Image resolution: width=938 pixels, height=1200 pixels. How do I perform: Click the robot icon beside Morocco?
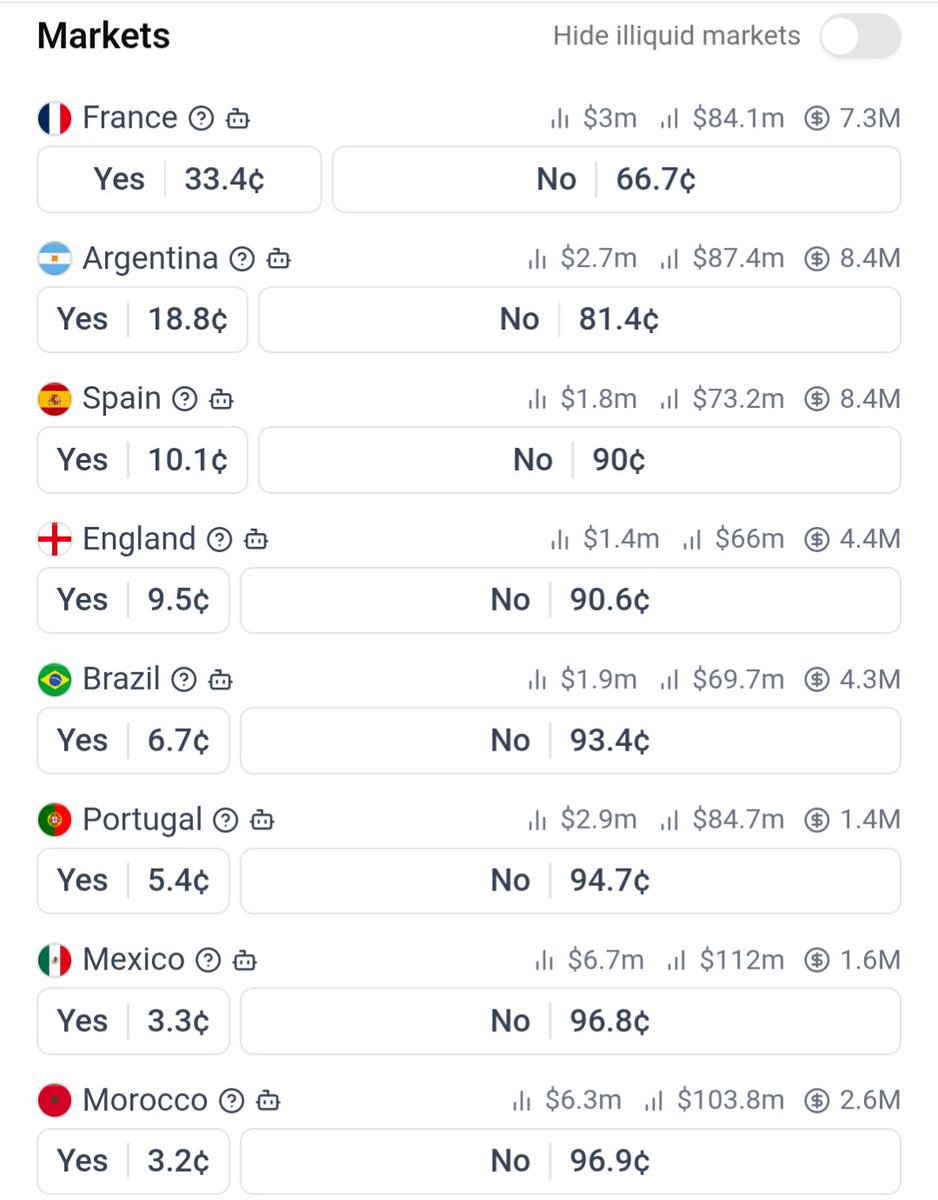click(x=268, y=1101)
